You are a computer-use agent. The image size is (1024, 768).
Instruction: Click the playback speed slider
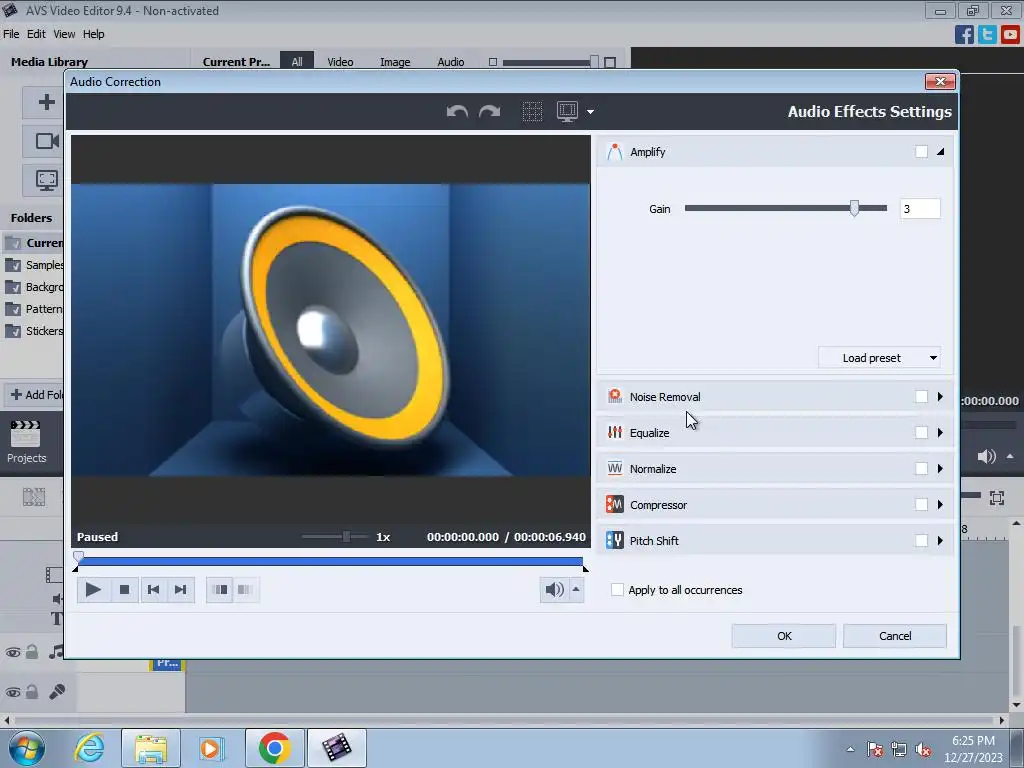335,537
